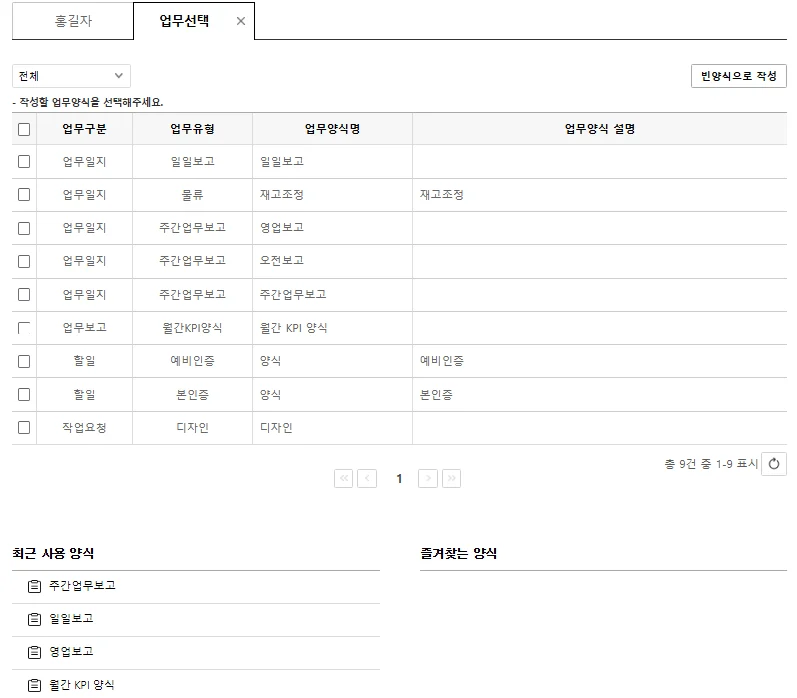This screenshot has width=797, height=698.
Task: Click the clipboard icon next to 주간업무보고
Action: [x=35, y=586]
